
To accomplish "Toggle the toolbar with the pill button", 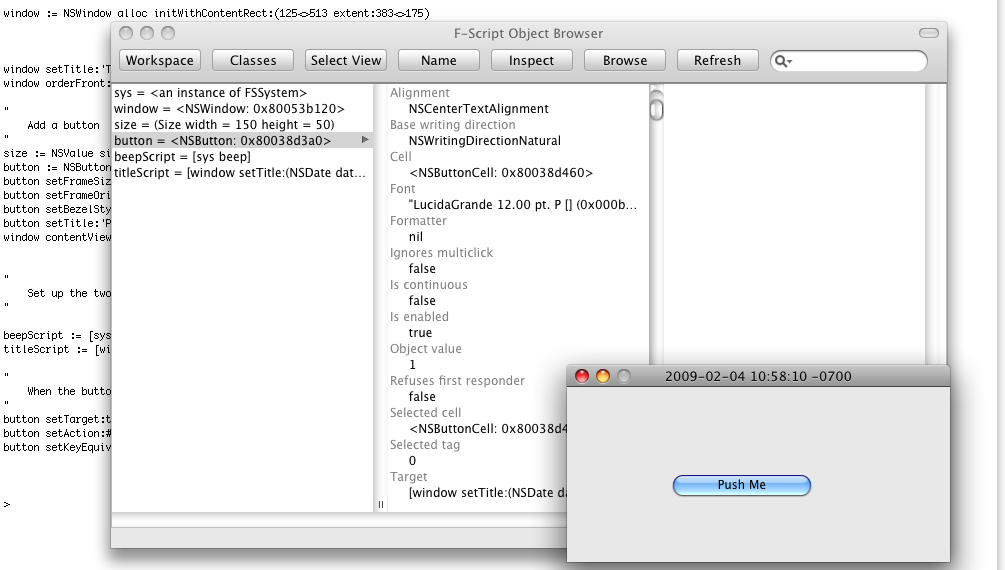I will [x=929, y=33].
